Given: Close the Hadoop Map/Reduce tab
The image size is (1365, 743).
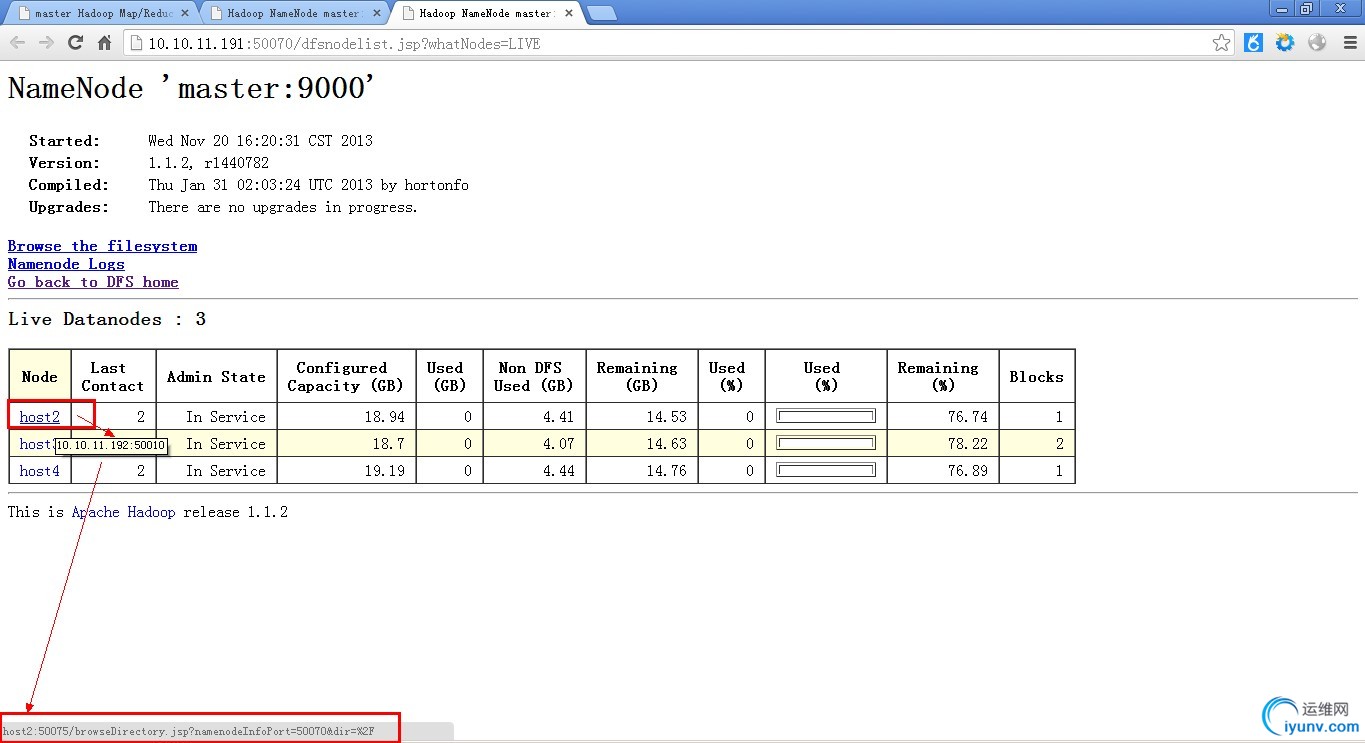Looking at the screenshot, I should coord(185,13).
